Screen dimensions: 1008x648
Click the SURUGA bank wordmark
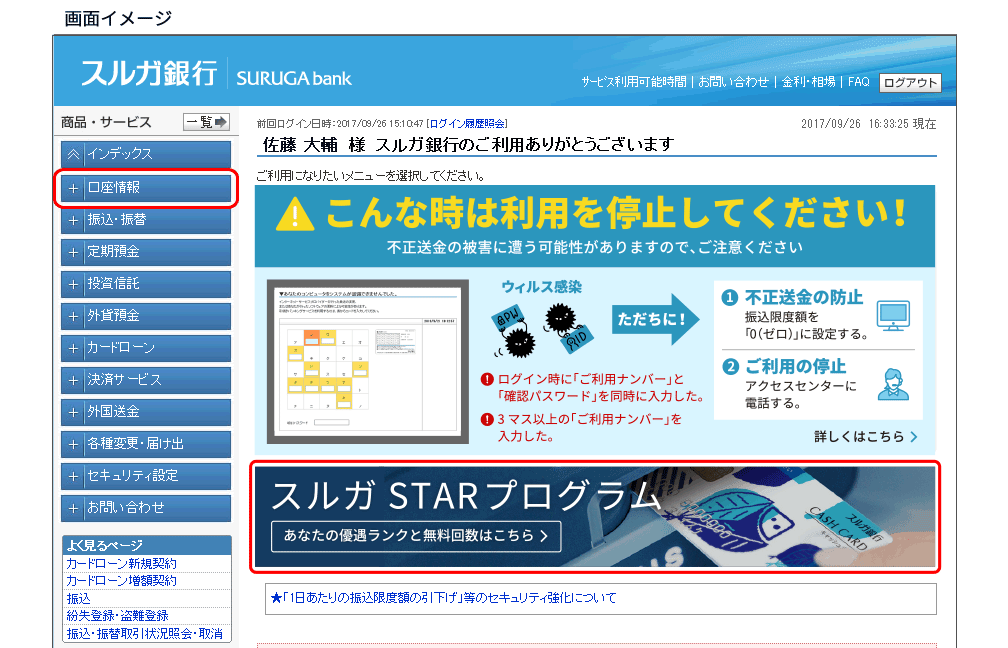click(x=294, y=78)
